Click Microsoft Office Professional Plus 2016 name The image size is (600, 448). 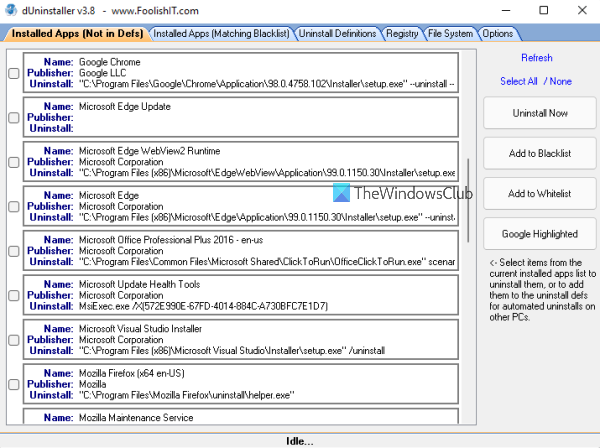[x=171, y=240]
